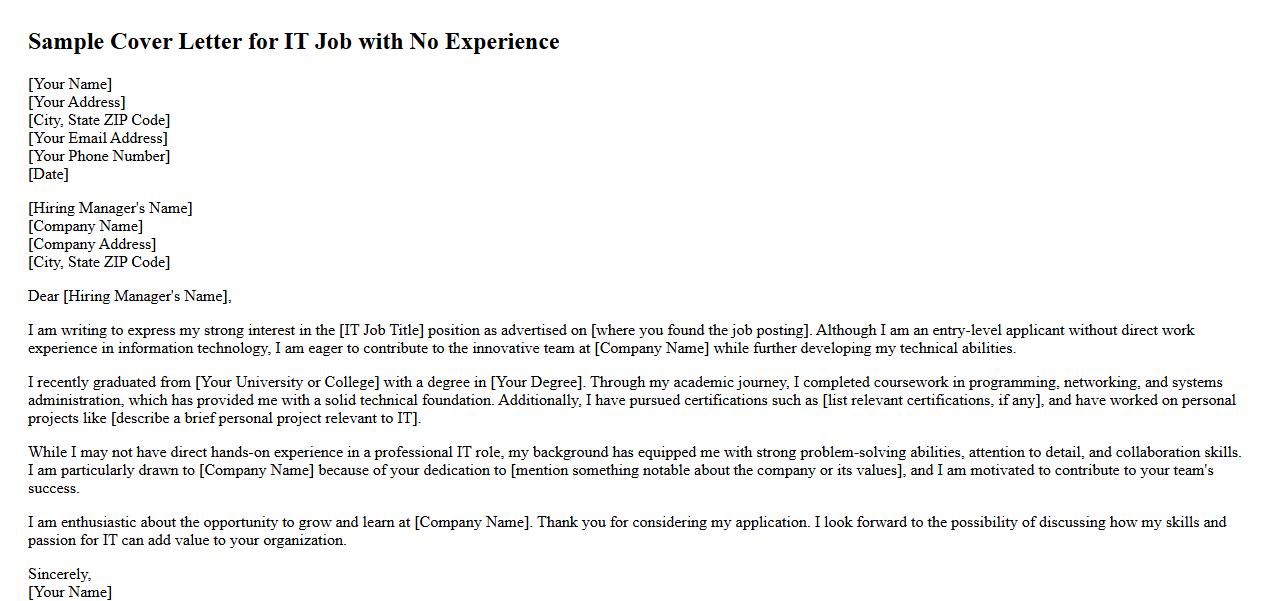Click the "Sincerely," closing line
The height and width of the screenshot is (601, 1278).
59,574
